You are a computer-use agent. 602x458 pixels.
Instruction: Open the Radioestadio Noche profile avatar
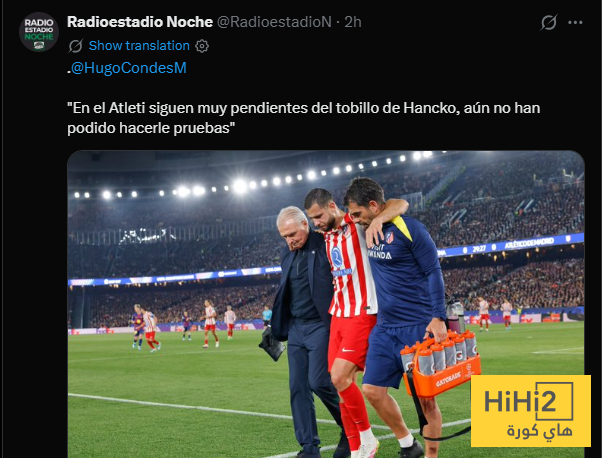pyautogui.click(x=39, y=31)
